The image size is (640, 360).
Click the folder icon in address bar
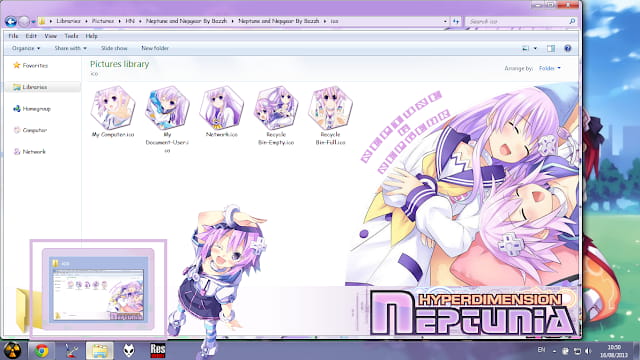42,21
